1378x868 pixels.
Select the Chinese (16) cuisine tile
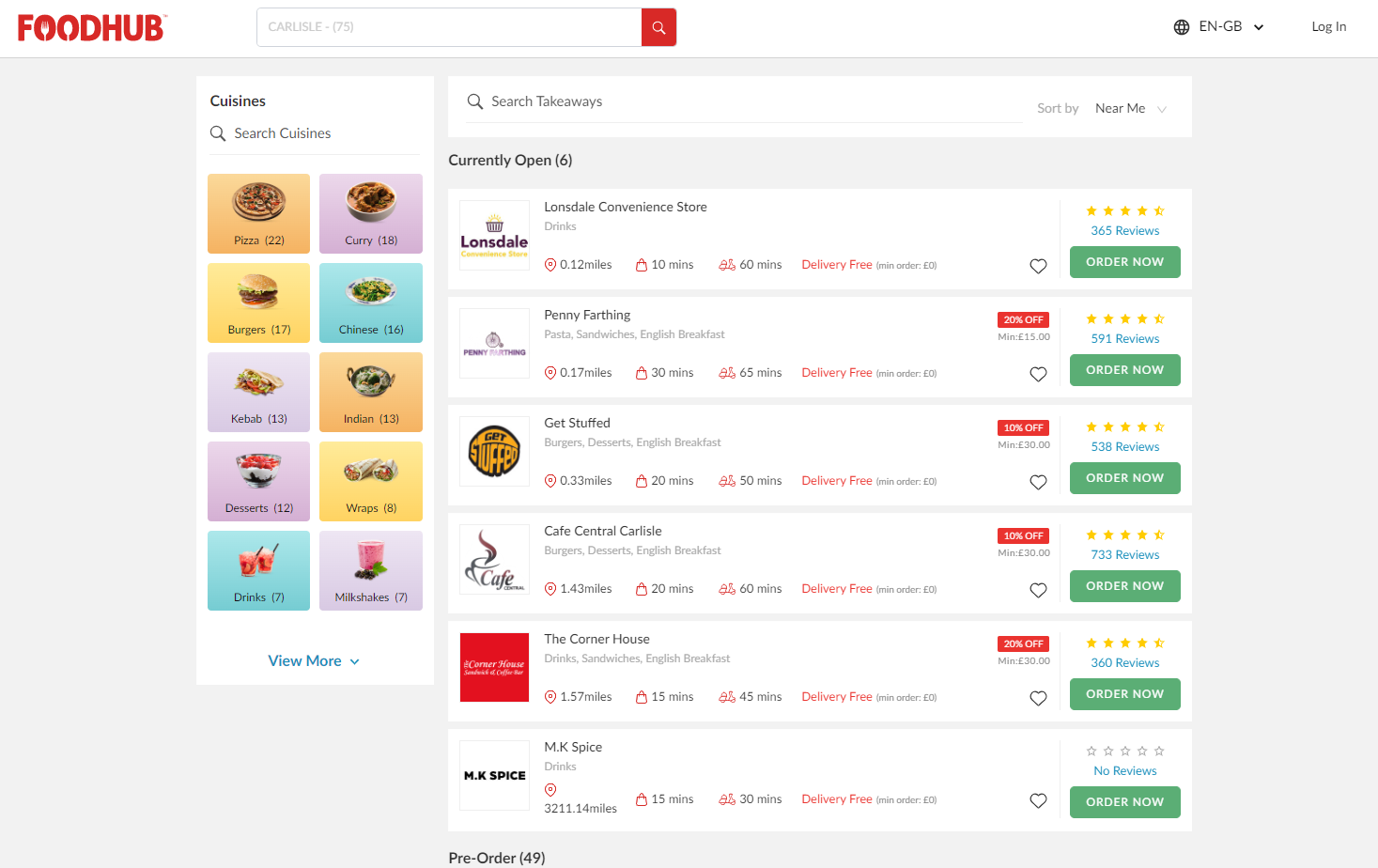(x=371, y=302)
